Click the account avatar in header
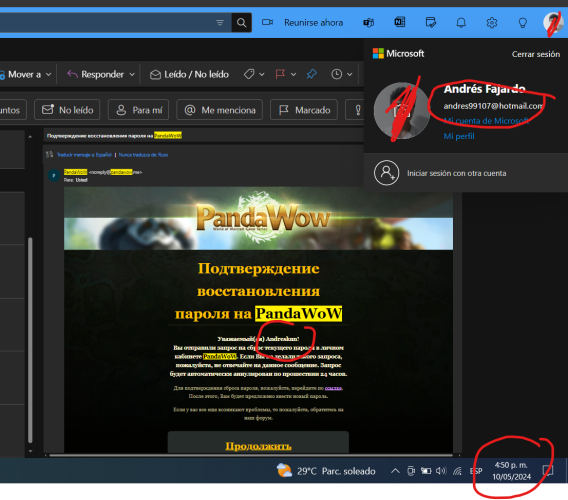Image resolution: width=568 pixels, height=500 pixels. coord(553,22)
